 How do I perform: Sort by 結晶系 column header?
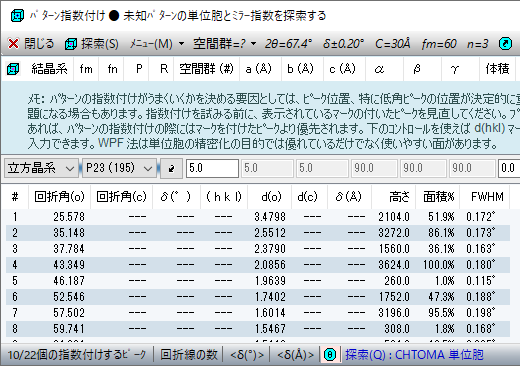(49, 69)
